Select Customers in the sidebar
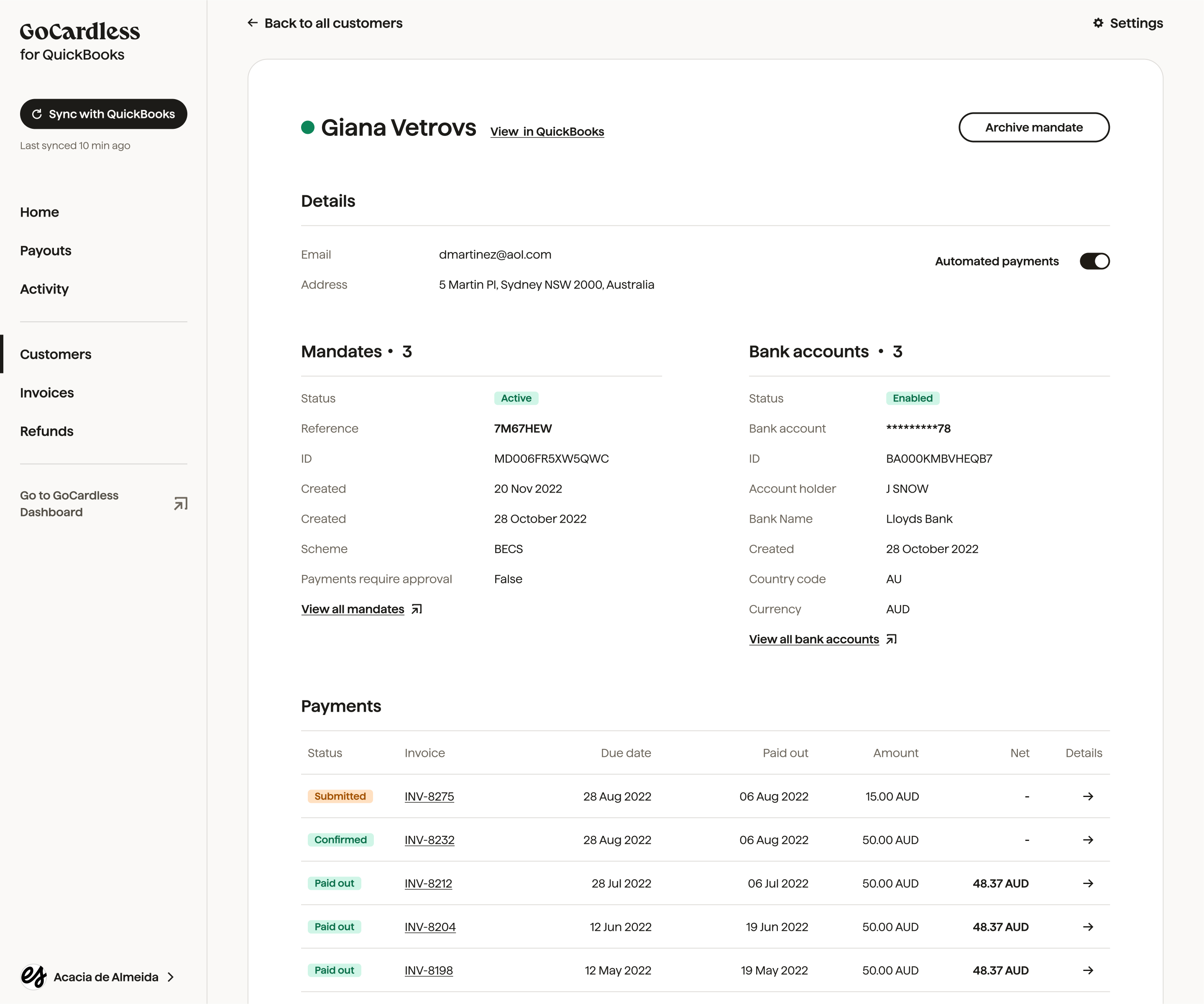 (x=56, y=354)
